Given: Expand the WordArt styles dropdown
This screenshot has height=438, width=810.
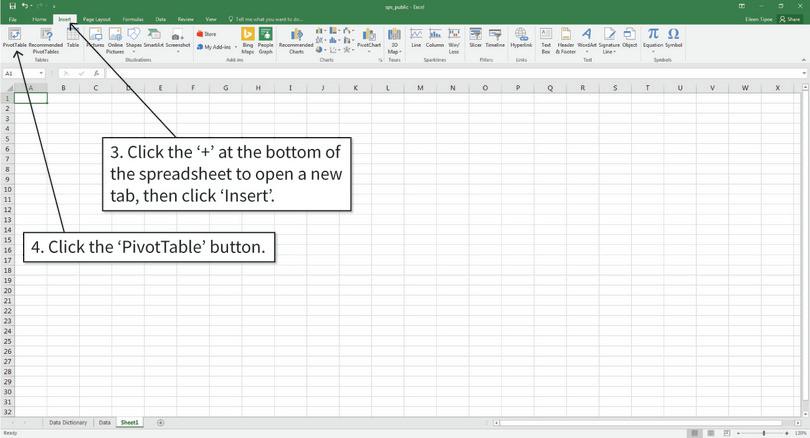Looking at the screenshot, I should point(587,52).
